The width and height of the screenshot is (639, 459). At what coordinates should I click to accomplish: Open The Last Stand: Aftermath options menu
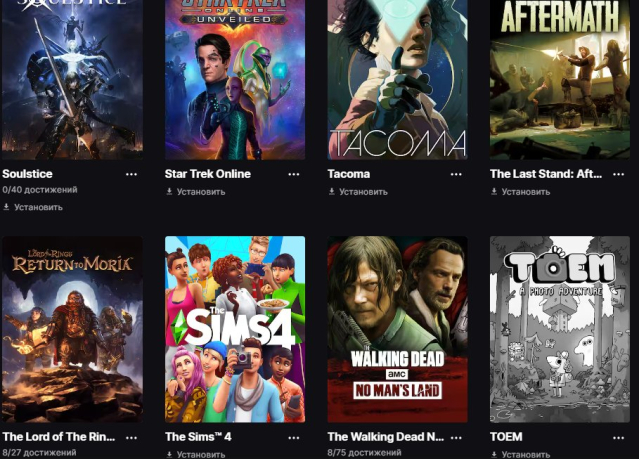(618, 174)
